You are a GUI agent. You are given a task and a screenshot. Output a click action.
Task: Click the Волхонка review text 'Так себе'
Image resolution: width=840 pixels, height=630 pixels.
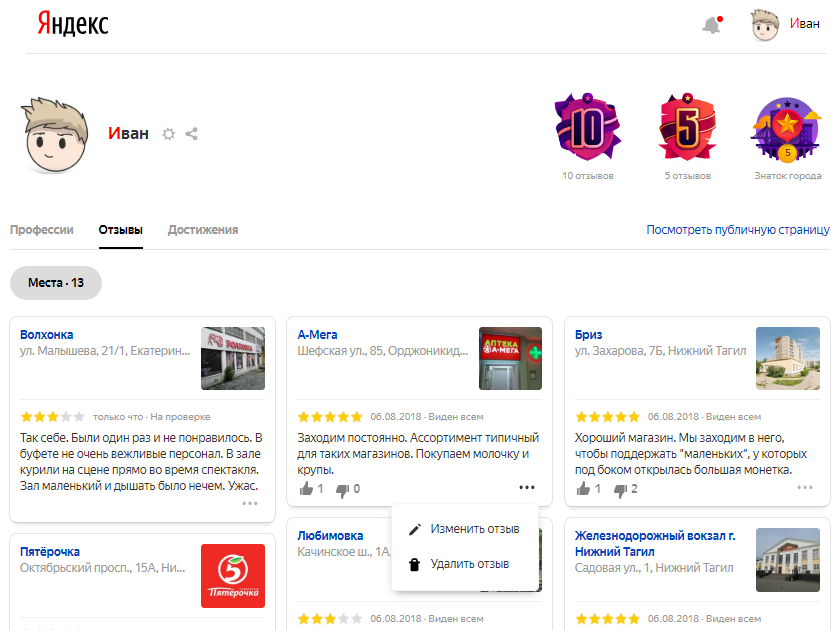pos(141,462)
